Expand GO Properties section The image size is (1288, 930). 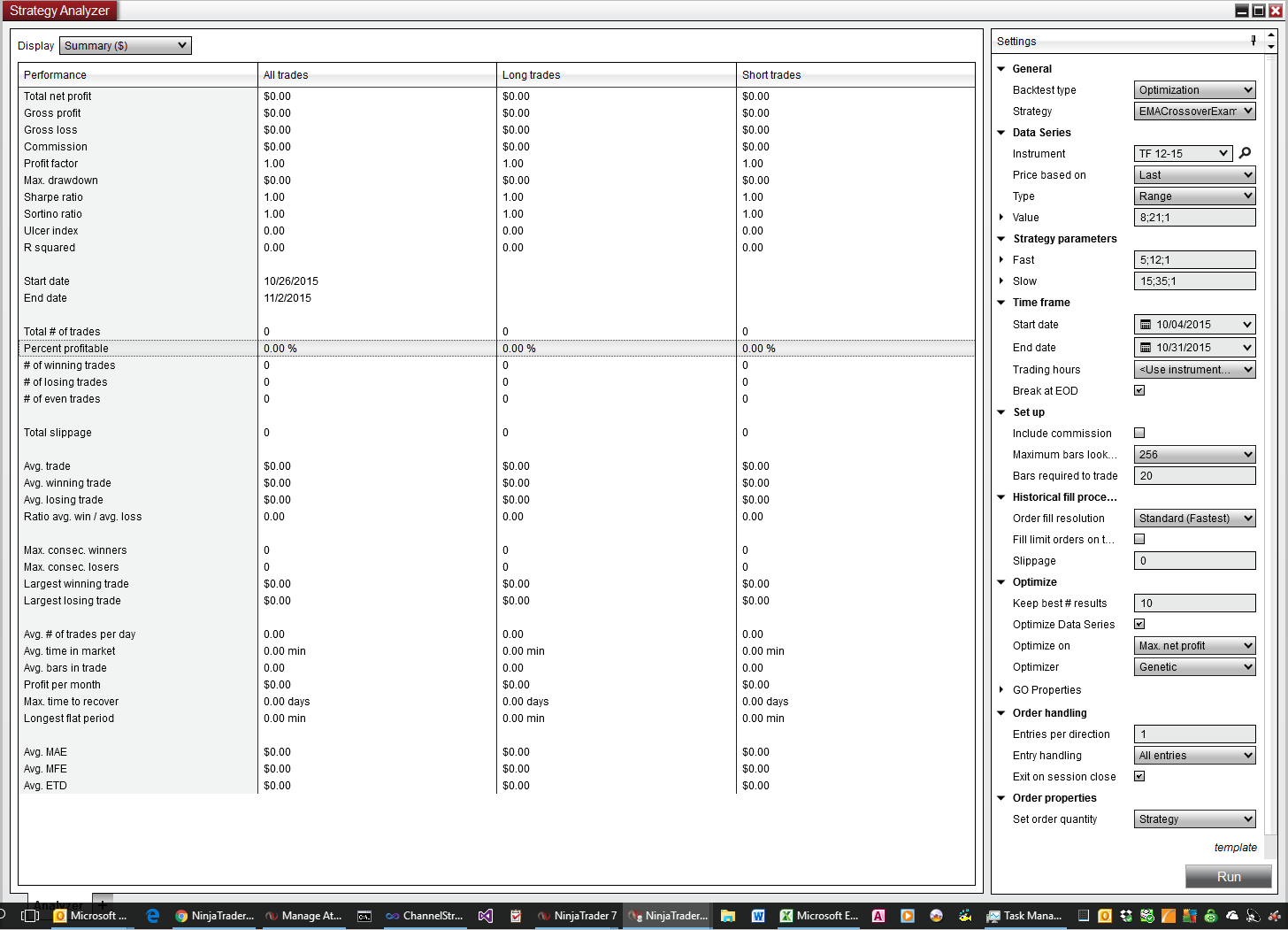[1001, 689]
